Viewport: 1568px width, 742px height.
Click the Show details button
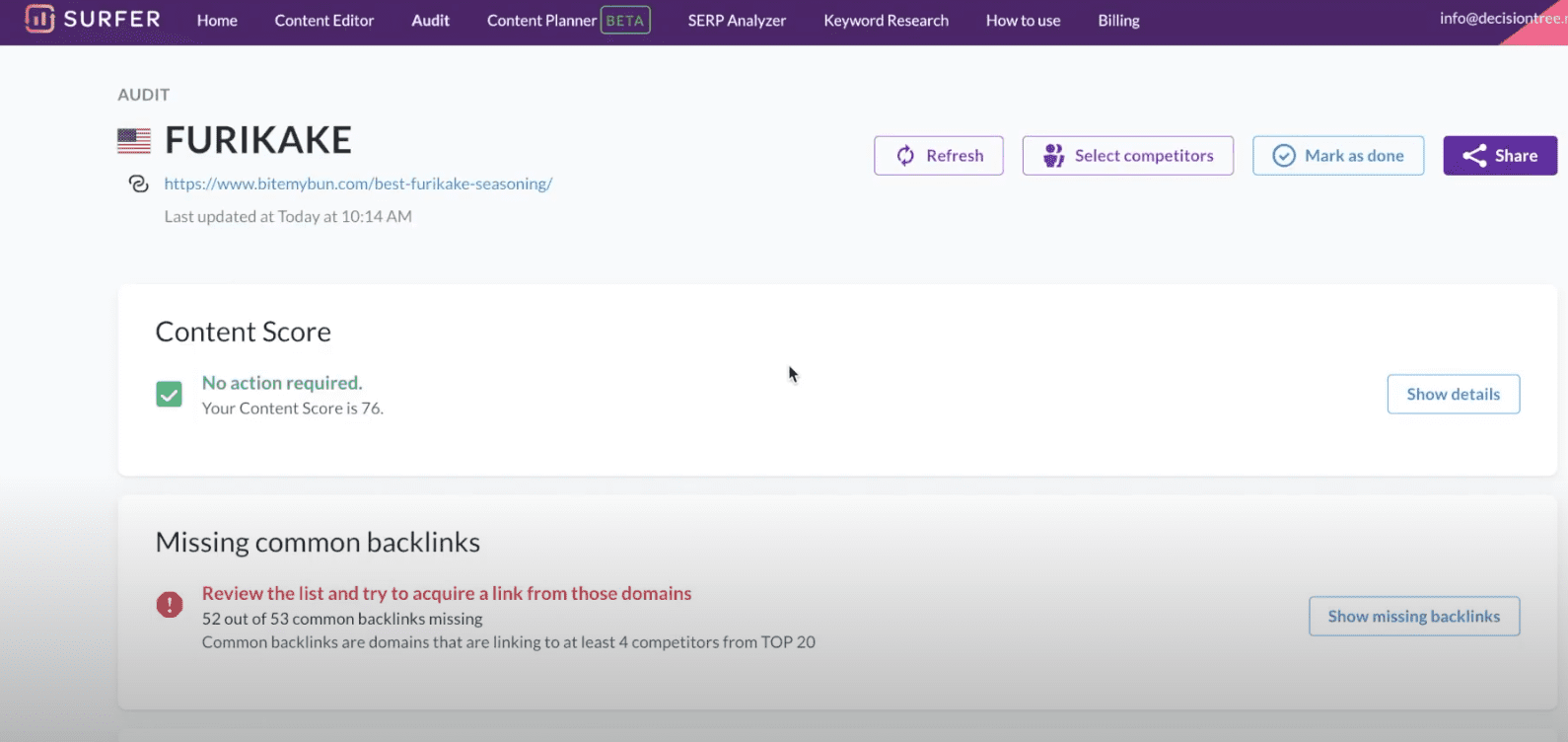pos(1454,394)
